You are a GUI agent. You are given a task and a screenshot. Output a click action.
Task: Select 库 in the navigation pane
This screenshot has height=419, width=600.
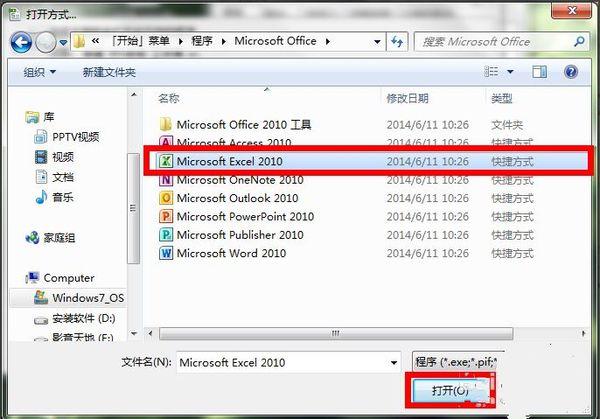40,117
